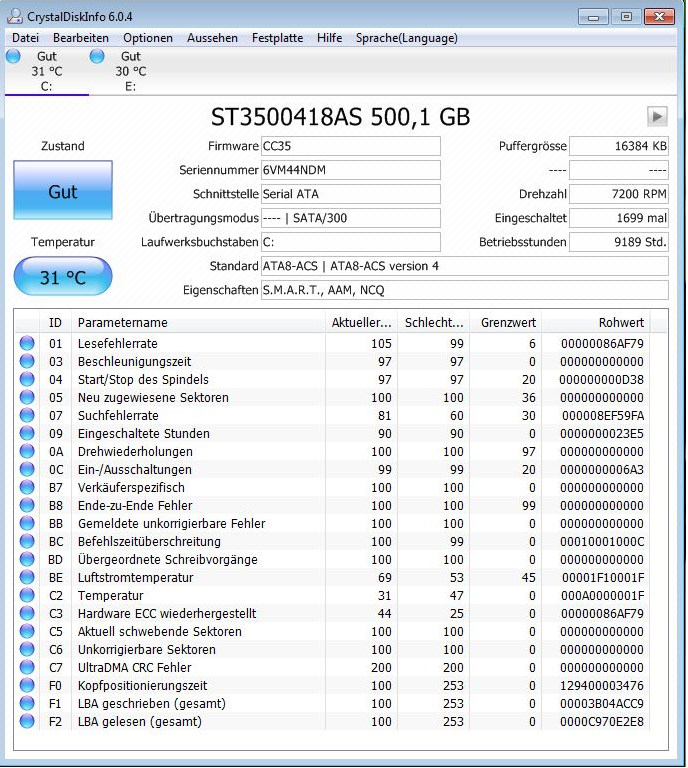
Task: Click the Drehzahl value 7200 RPM
Action: [x=618, y=194]
